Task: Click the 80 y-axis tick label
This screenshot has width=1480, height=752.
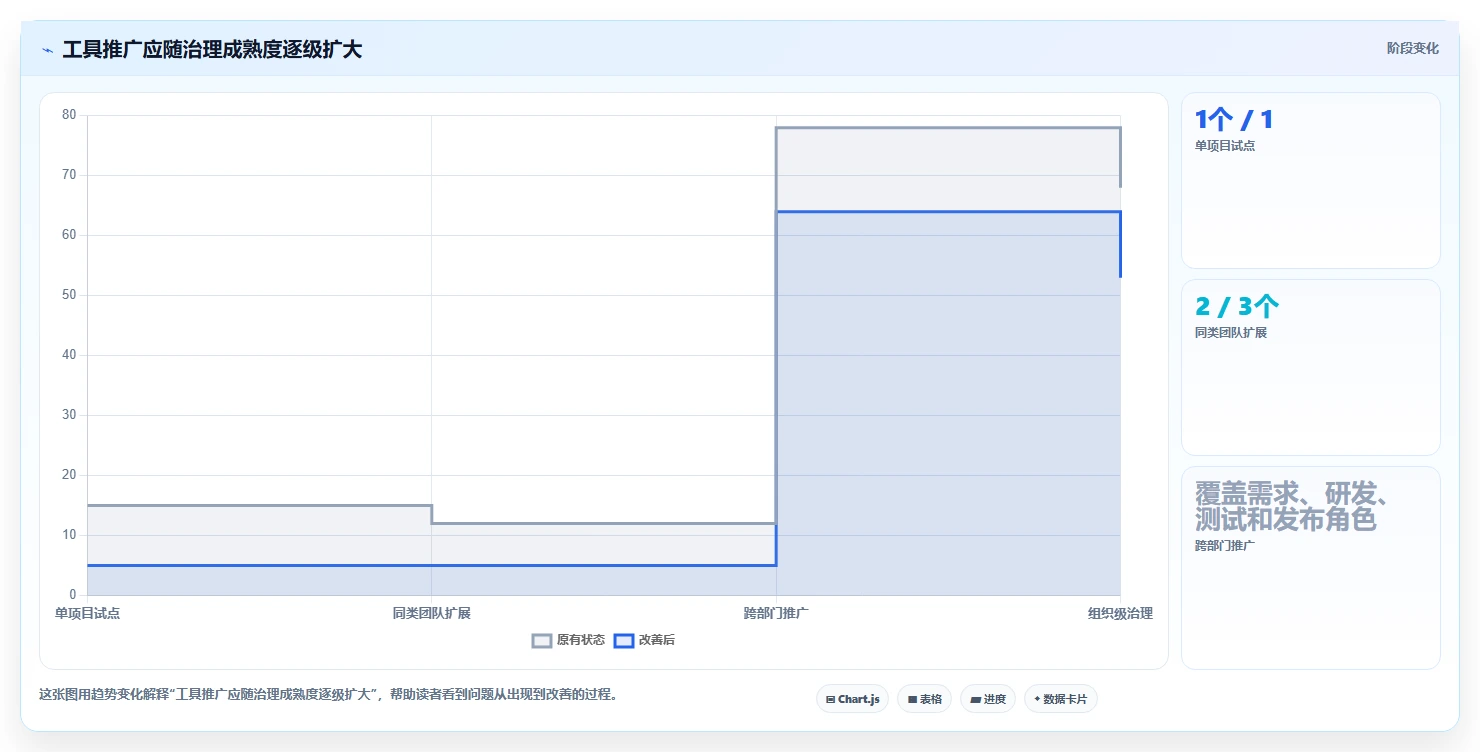Action: (69, 115)
